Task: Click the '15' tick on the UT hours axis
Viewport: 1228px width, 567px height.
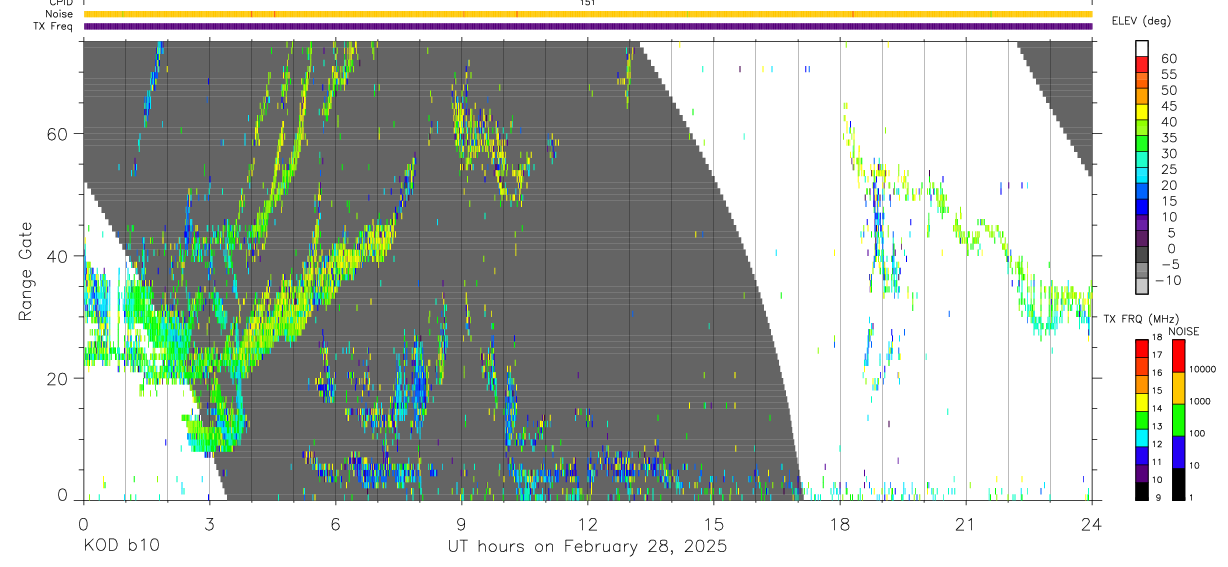Action: [x=713, y=524]
